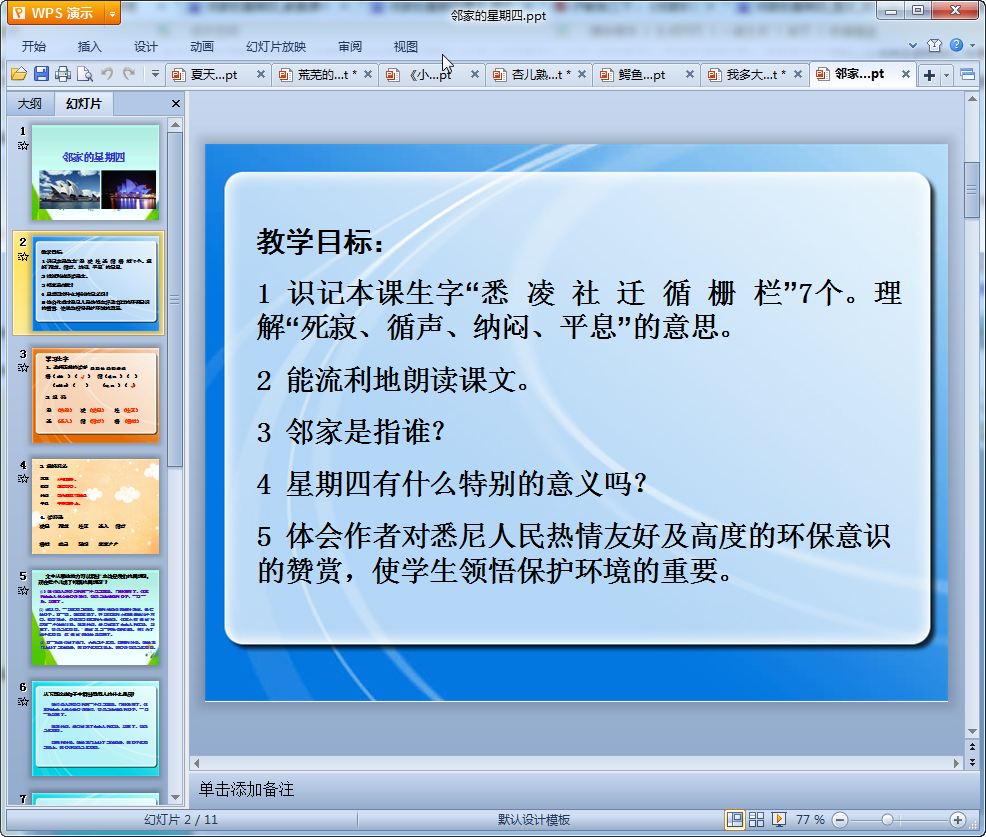This screenshot has width=986, height=837.
Task: Switch to slide sorter view
Action: coord(757,819)
